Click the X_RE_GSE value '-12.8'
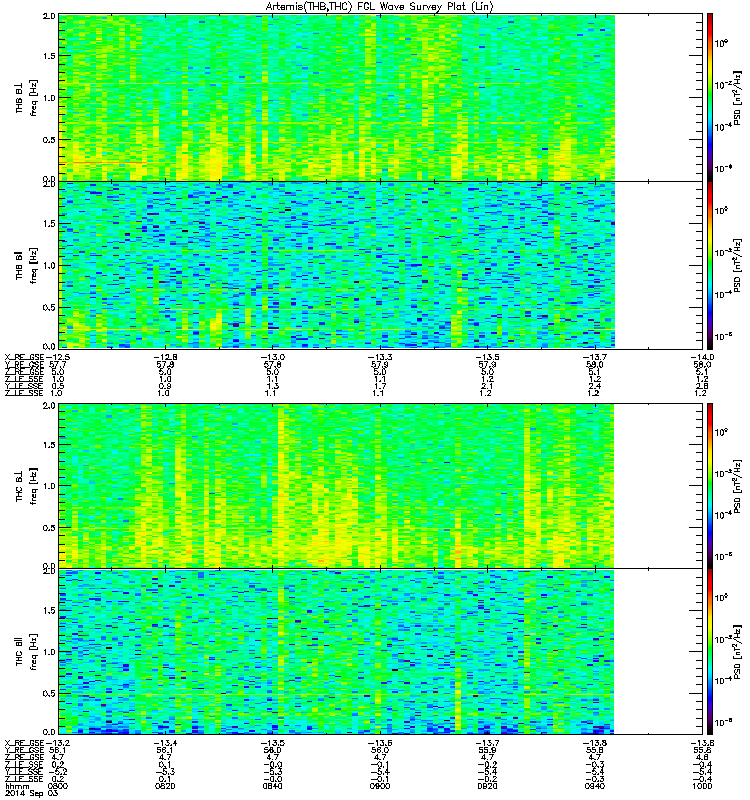The image size is (750, 800). [x=165, y=357]
